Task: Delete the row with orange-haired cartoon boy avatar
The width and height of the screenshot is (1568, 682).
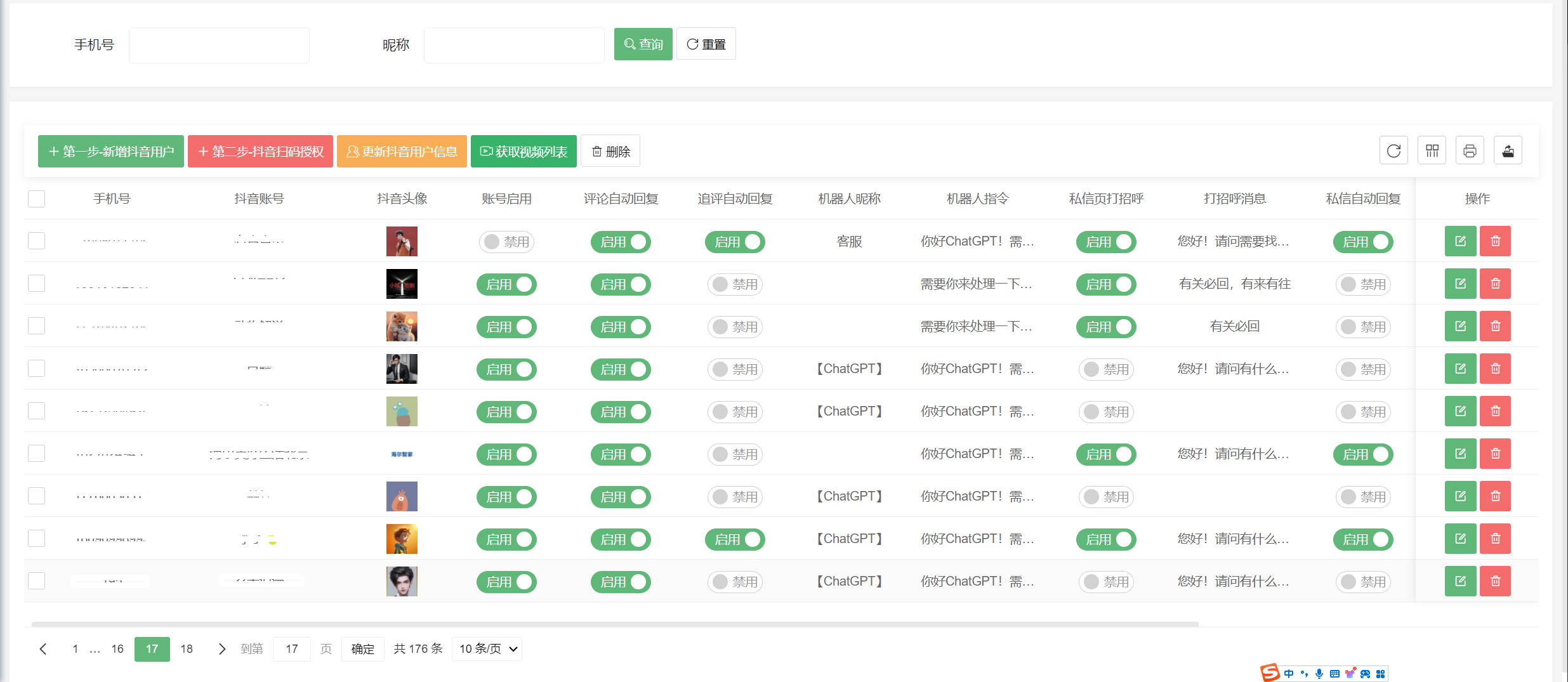Action: click(x=1495, y=539)
